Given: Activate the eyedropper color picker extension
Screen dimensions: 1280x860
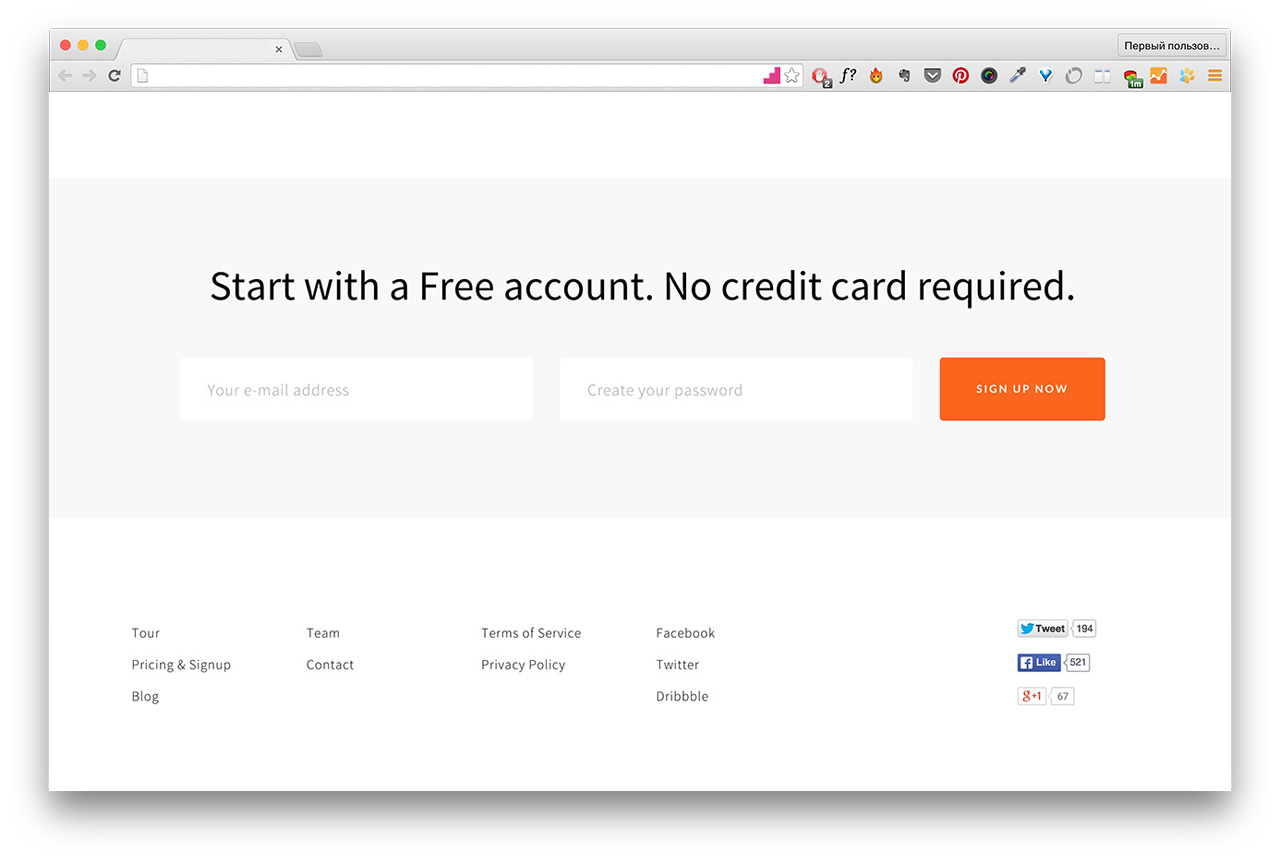Looking at the screenshot, I should pyautogui.click(x=1017, y=75).
